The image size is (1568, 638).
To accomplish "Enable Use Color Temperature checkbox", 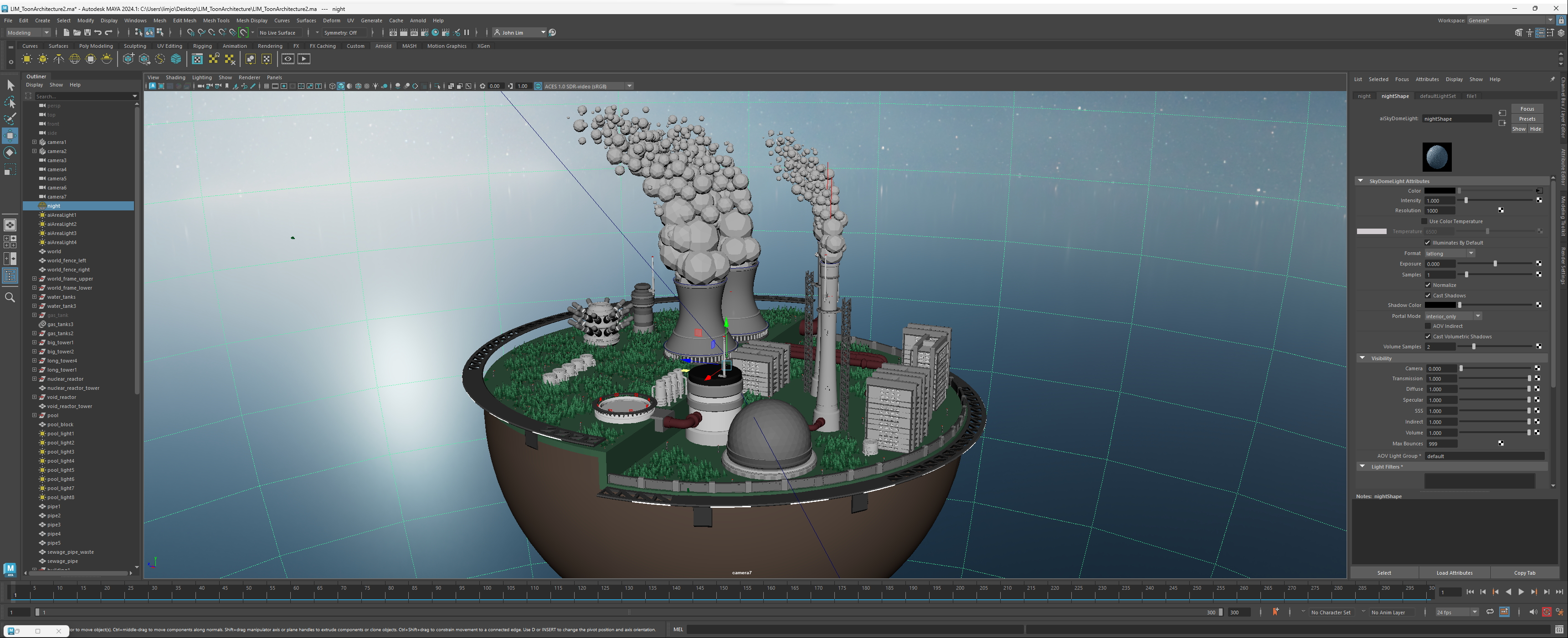I will click(1424, 221).
